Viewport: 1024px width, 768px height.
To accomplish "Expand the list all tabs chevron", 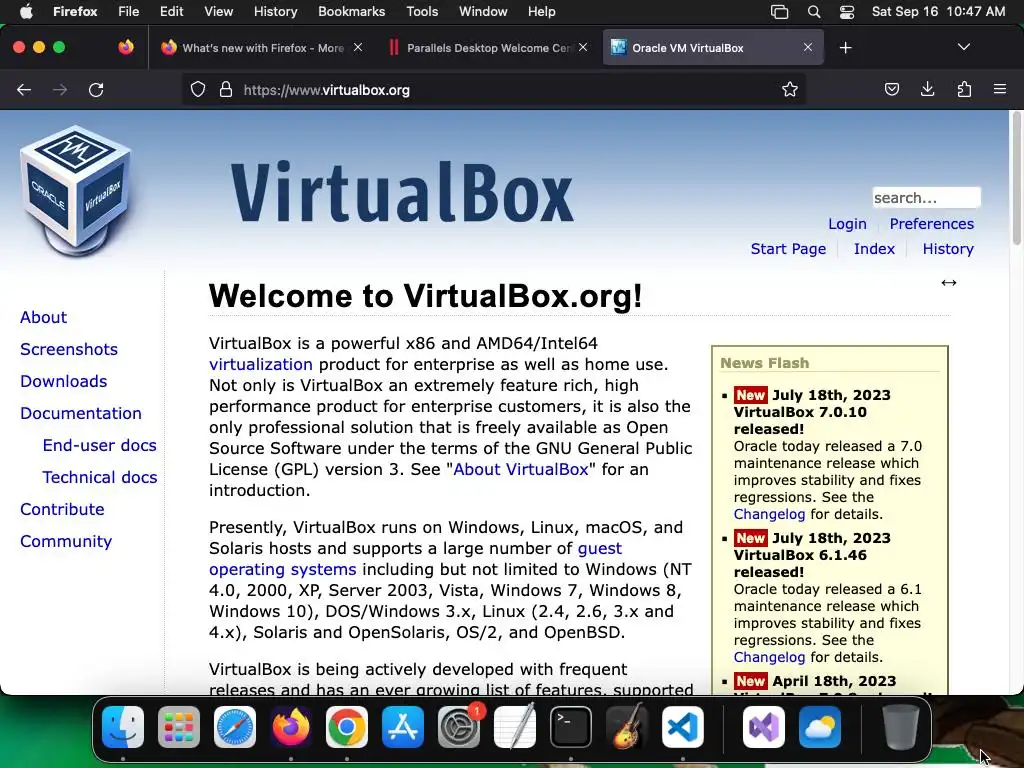I will click(x=963, y=47).
